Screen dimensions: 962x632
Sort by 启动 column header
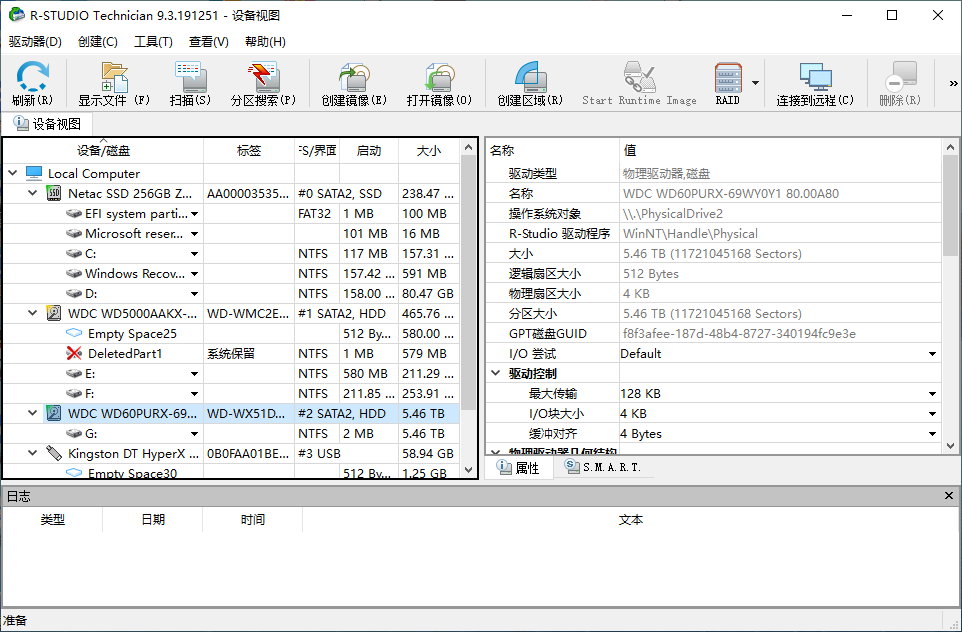click(x=369, y=151)
